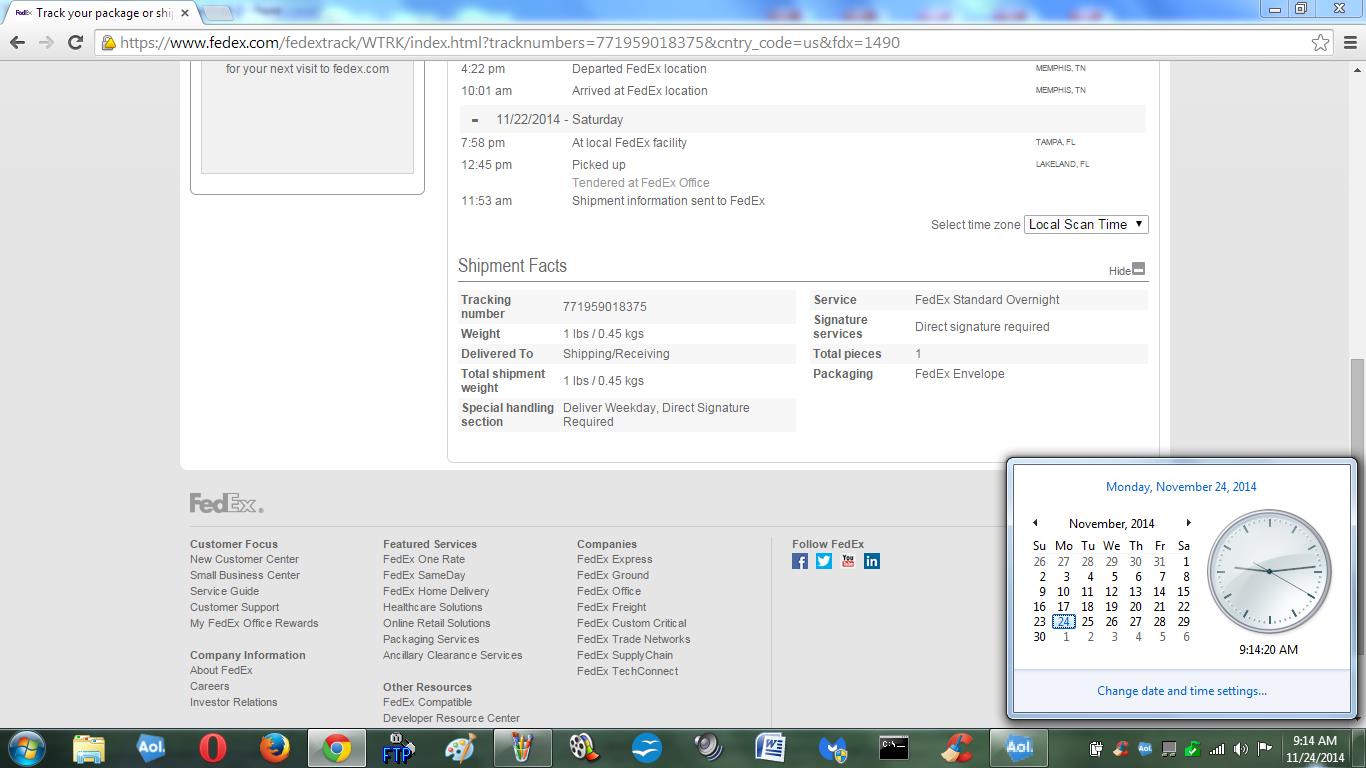Open Windows Explorer from taskbar
Image resolution: width=1366 pixels, height=768 pixels.
click(x=89, y=748)
